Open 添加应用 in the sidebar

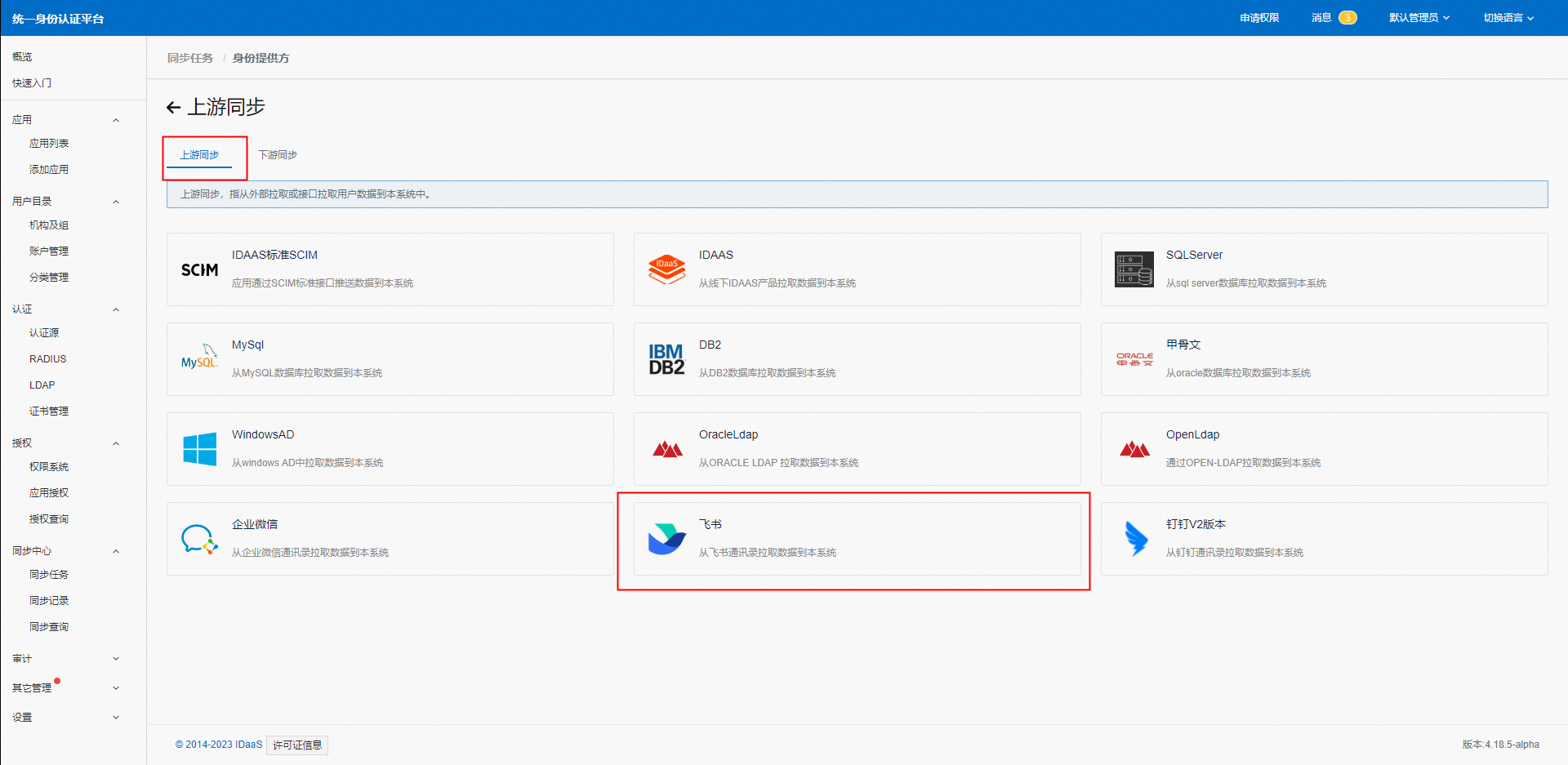[49, 170]
